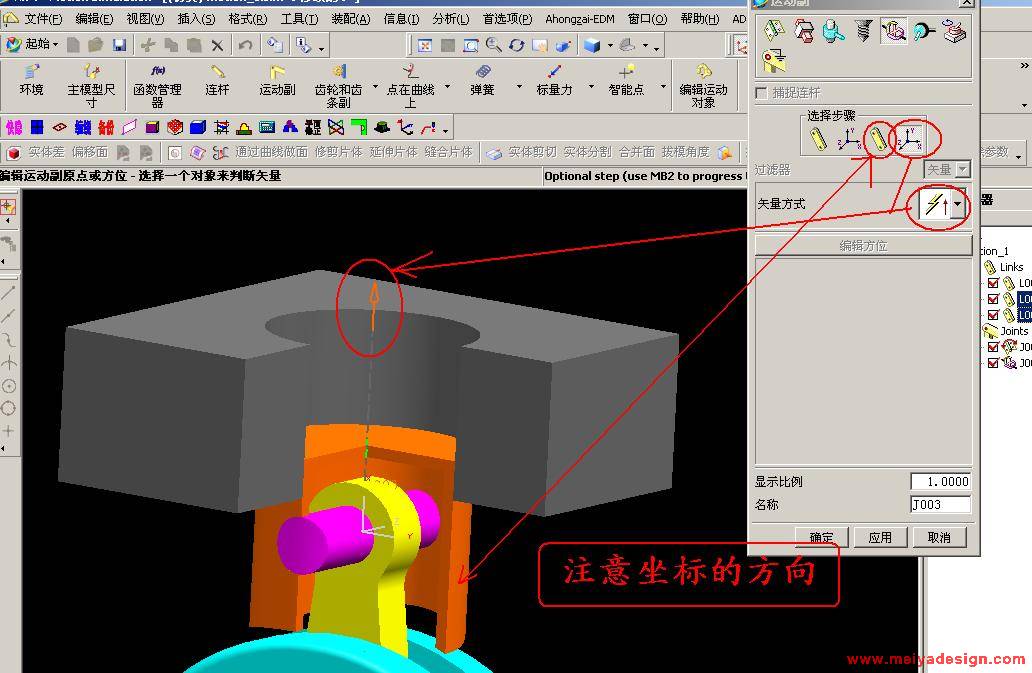Open the Ahongzai-EDM menu
The width and height of the screenshot is (1032, 673).
(580, 19)
